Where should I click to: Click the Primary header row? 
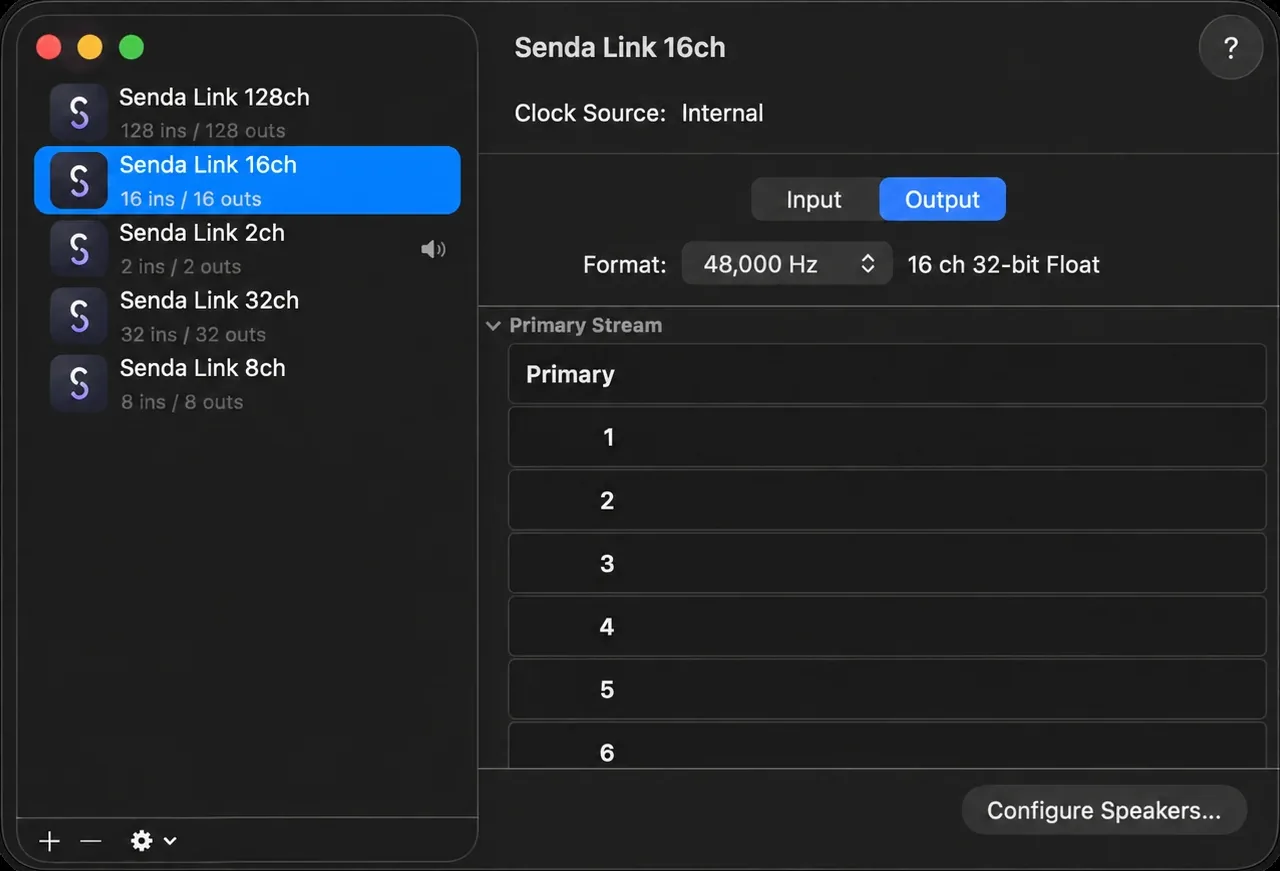click(x=887, y=374)
